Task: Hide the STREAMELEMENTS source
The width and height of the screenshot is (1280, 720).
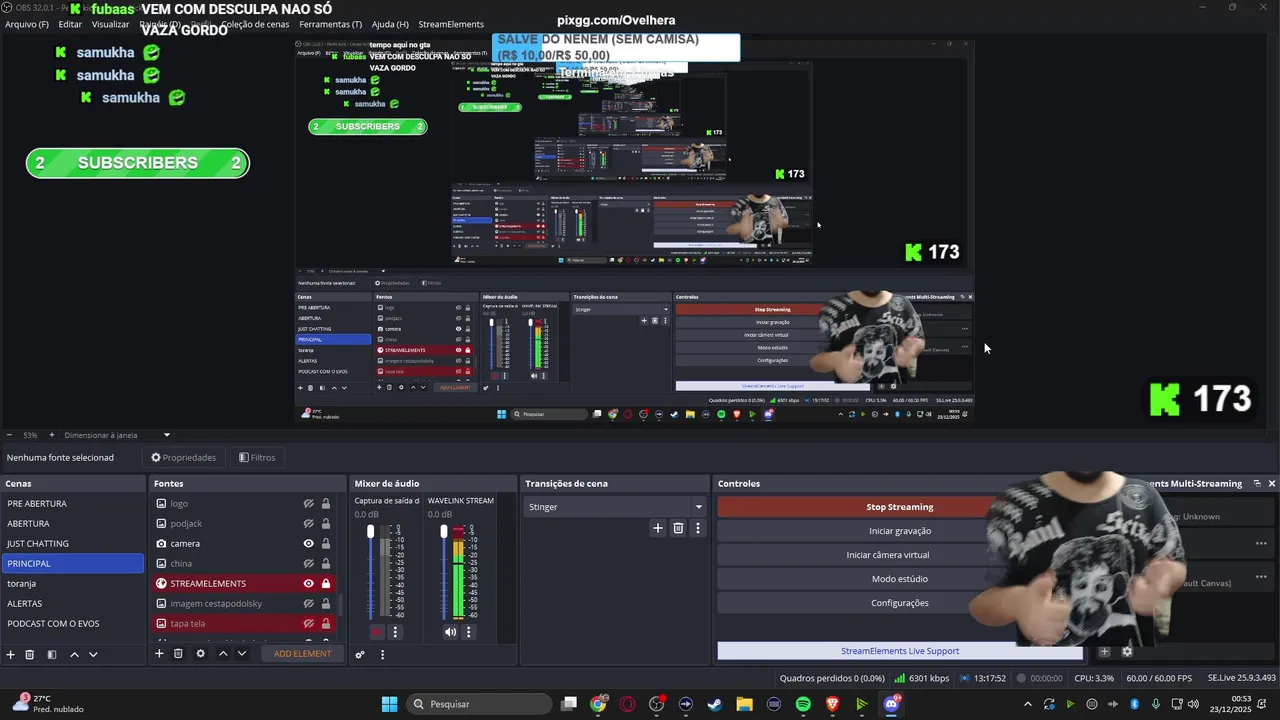Action: pos(309,584)
